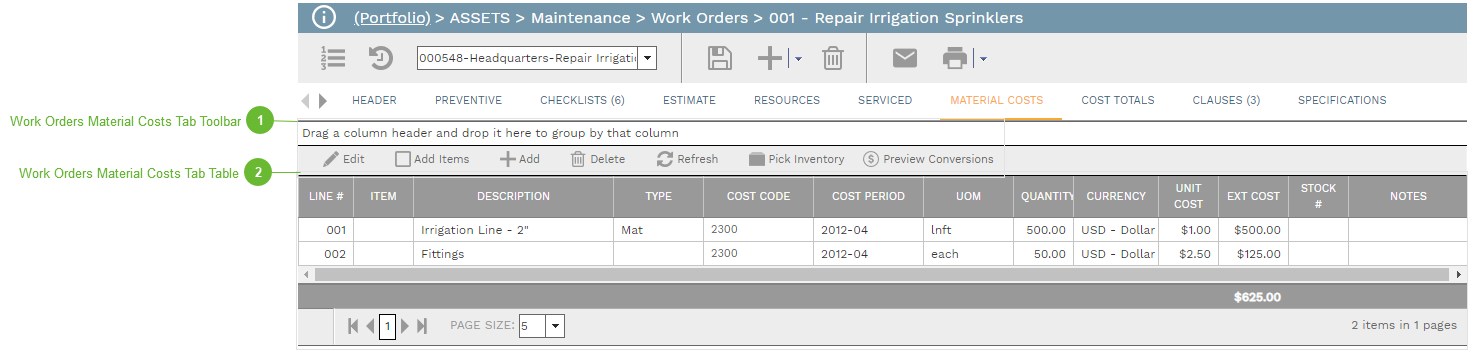Refresh the material costs table
The width and height of the screenshot is (1473, 360).
pos(687,159)
